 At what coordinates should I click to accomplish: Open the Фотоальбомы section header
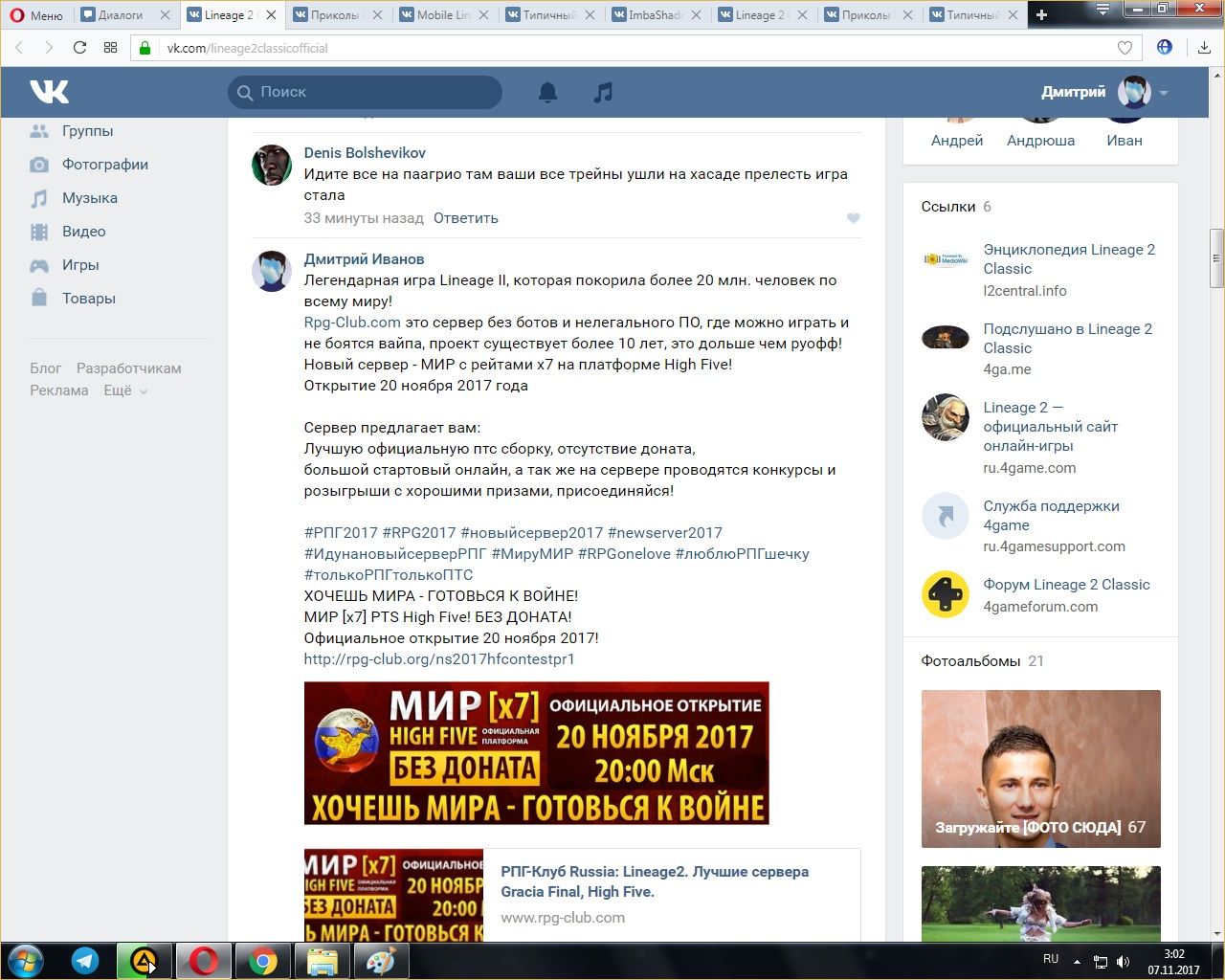coord(982,661)
